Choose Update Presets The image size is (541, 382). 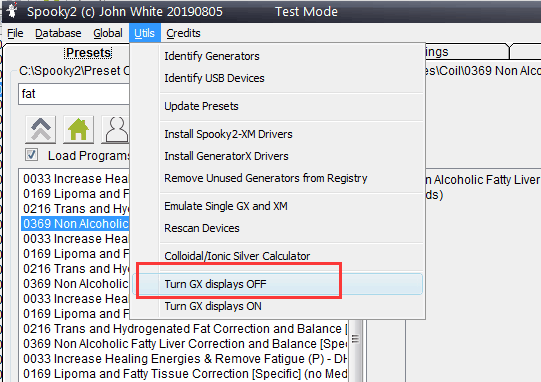point(201,106)
